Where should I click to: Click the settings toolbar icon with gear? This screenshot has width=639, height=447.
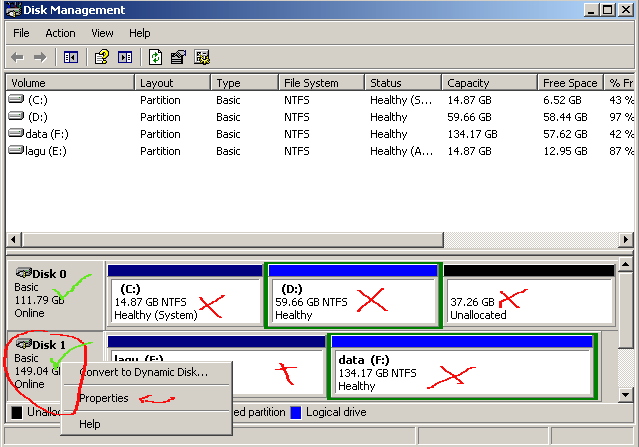click(x=202, y=57)
